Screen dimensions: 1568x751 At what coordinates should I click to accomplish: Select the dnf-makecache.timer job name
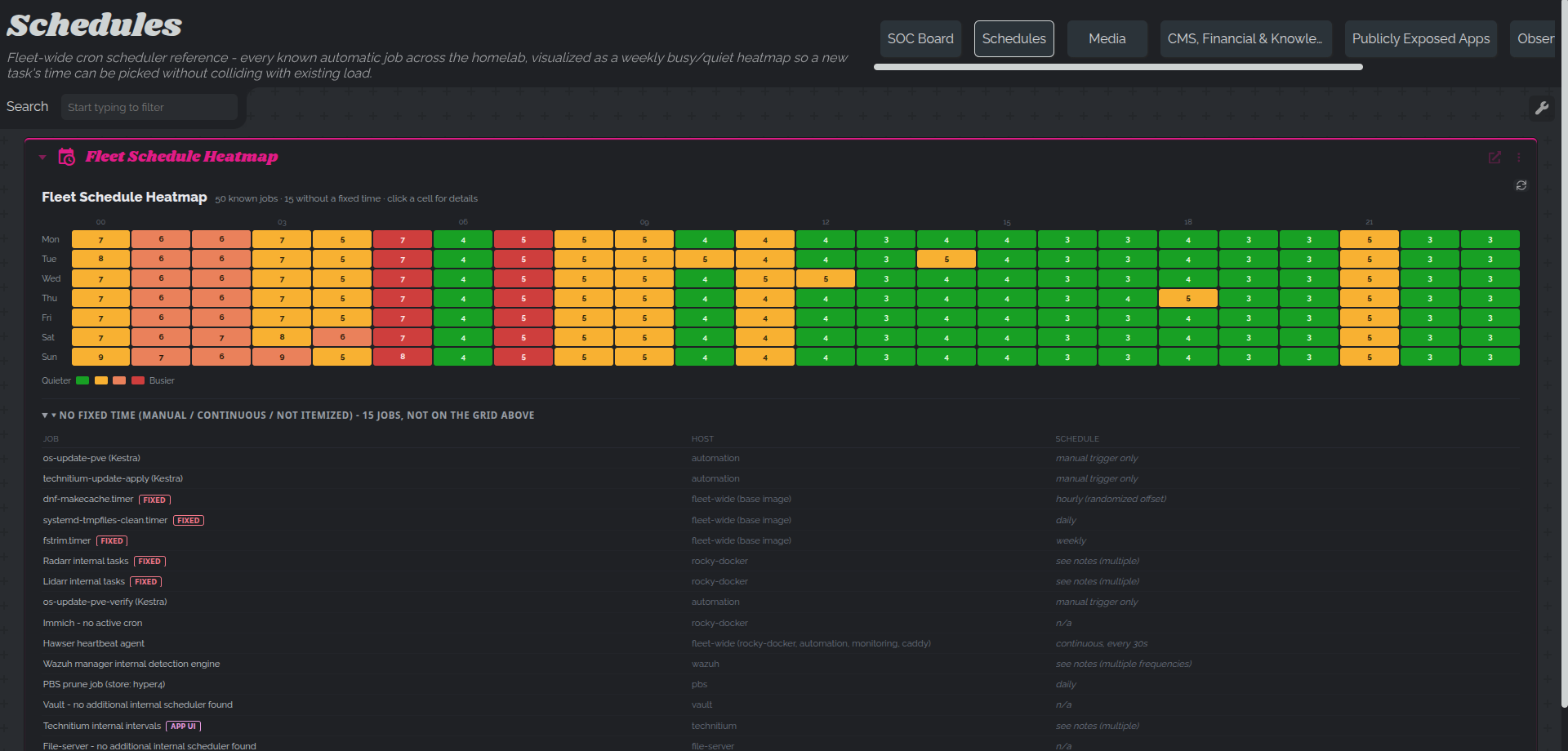[88, 499]
